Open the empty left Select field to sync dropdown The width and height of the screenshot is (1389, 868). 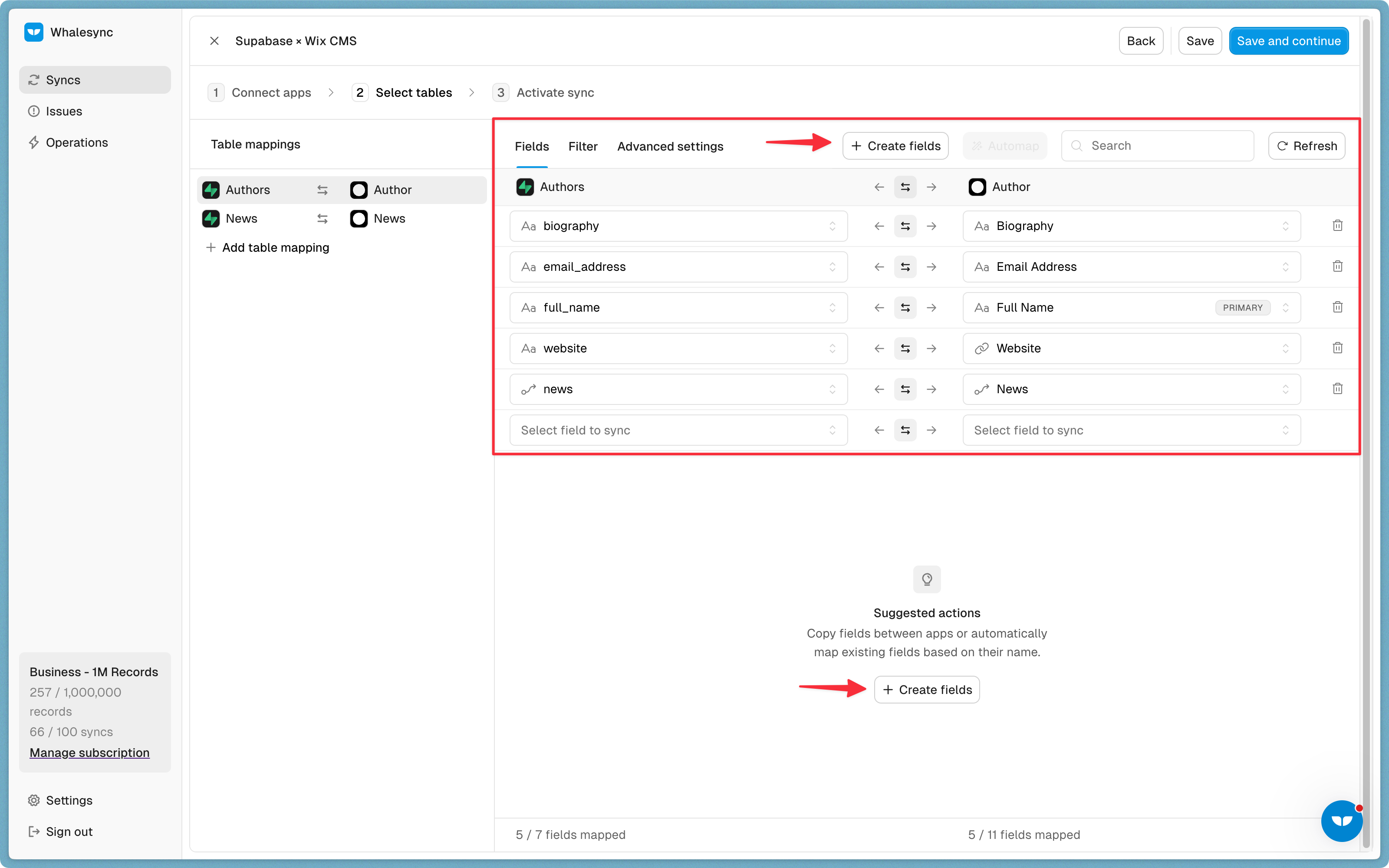pyautogui.click(x=678, y=430)
